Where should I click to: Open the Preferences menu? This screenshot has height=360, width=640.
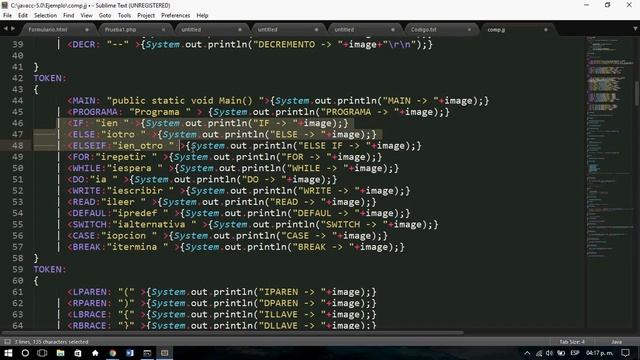(176, 16)
